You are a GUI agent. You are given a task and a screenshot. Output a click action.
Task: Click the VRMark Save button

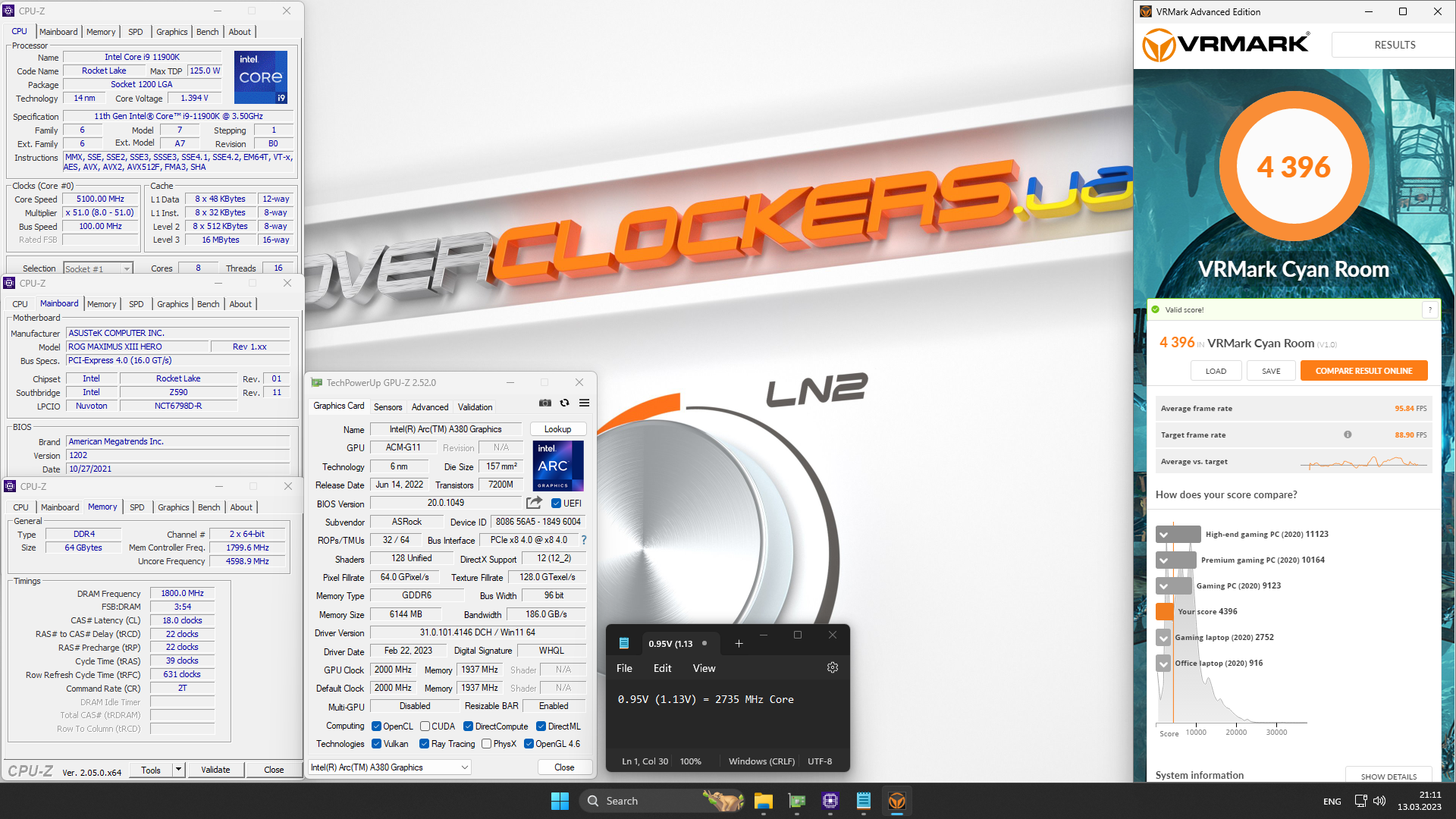coord(1271,371)
